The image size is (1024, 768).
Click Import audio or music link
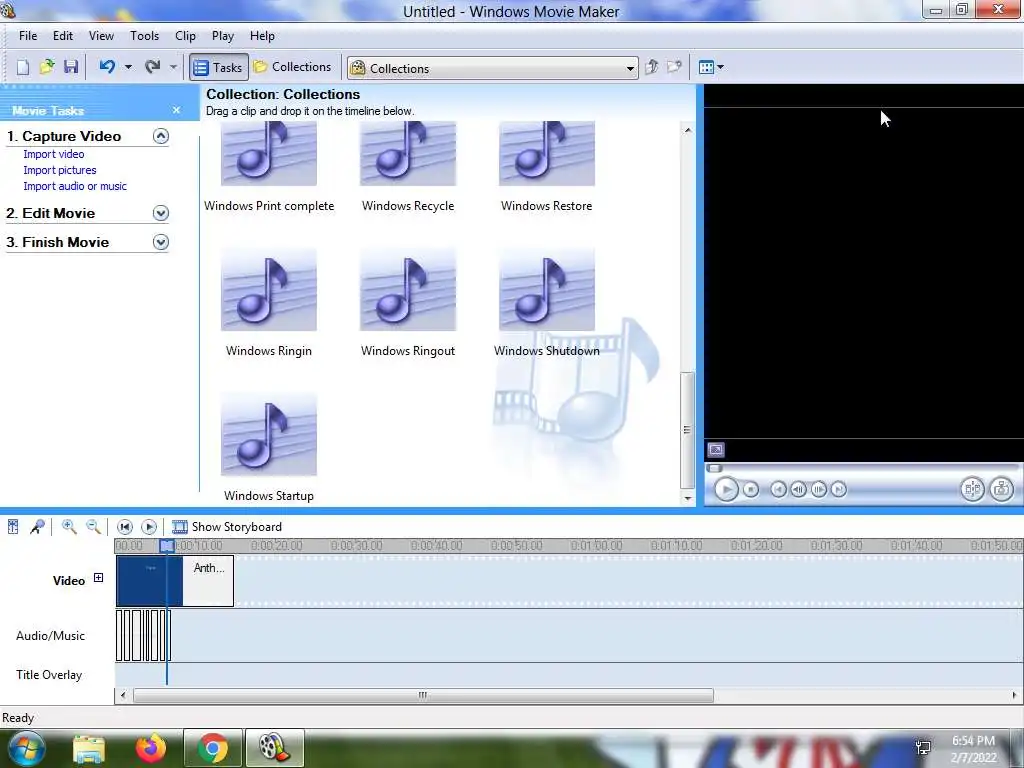[x=75, y=186]
